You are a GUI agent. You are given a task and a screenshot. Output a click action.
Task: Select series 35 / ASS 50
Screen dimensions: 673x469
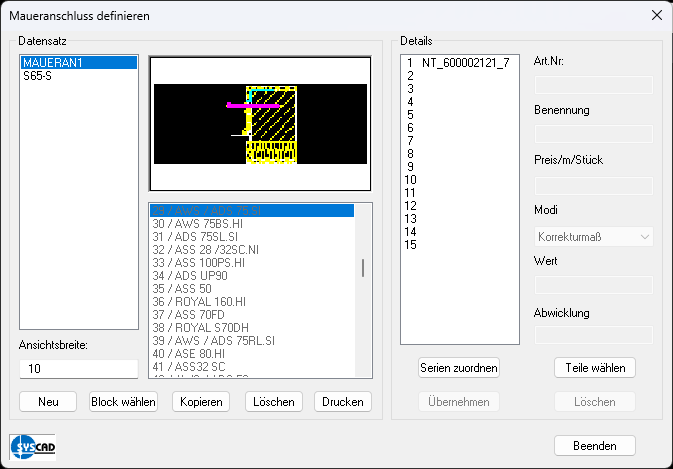(252, 288)
